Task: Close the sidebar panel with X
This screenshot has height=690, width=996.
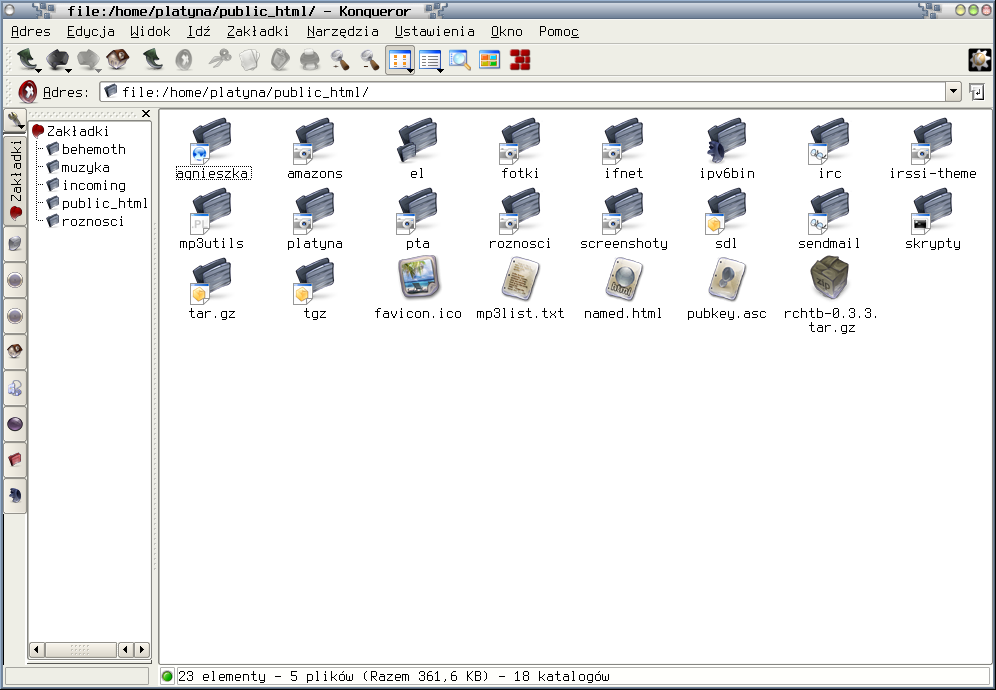Action: (146, 114)
